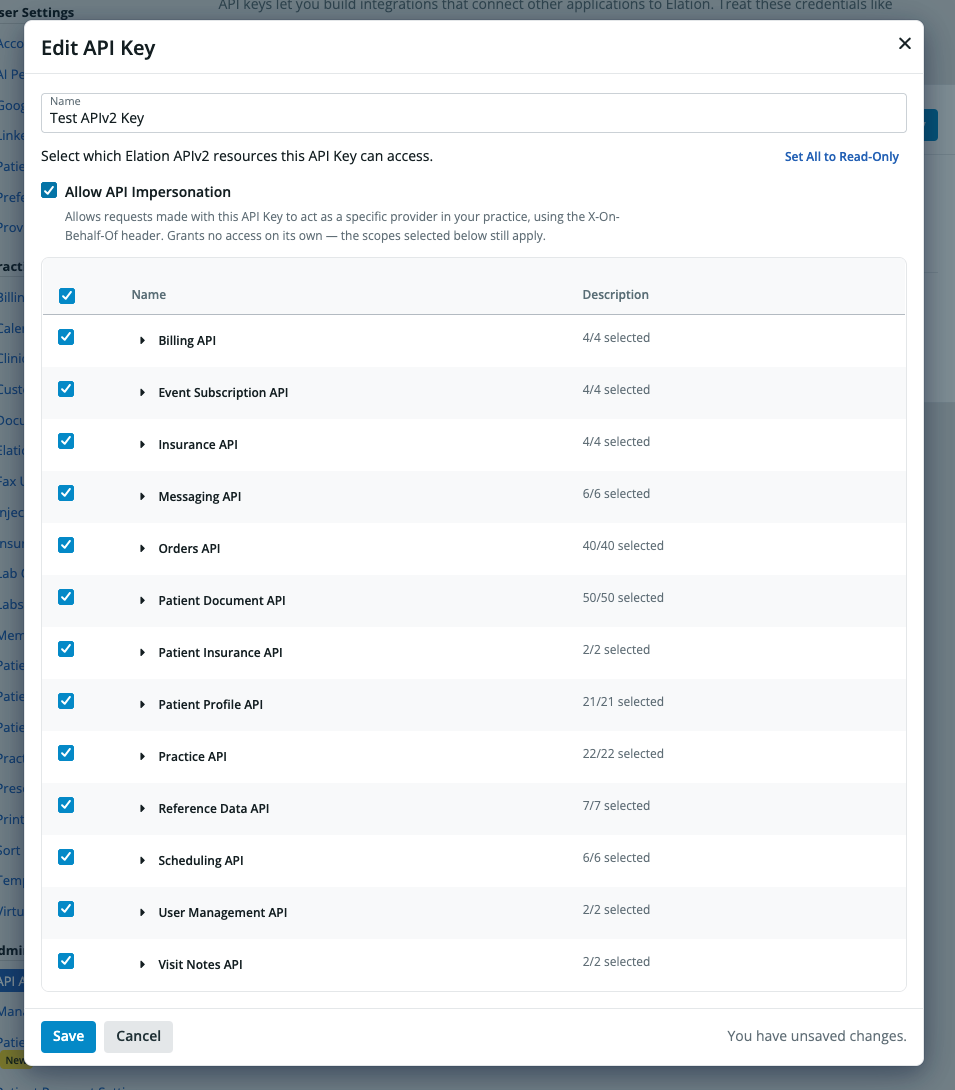The height and width of the screenshot is (1090, 955).
Task: Uncheck the Scheduling API checkbox
Action: (66, 857)
